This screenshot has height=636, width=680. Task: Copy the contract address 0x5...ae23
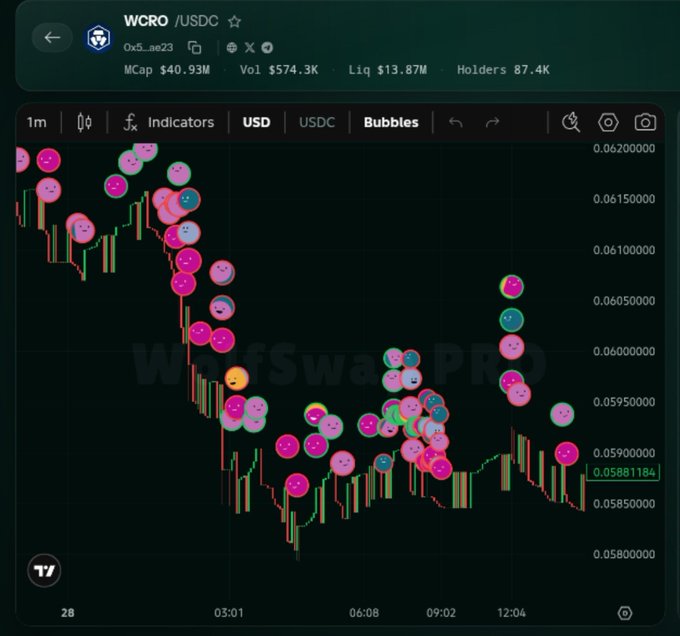tap(195, 47)
